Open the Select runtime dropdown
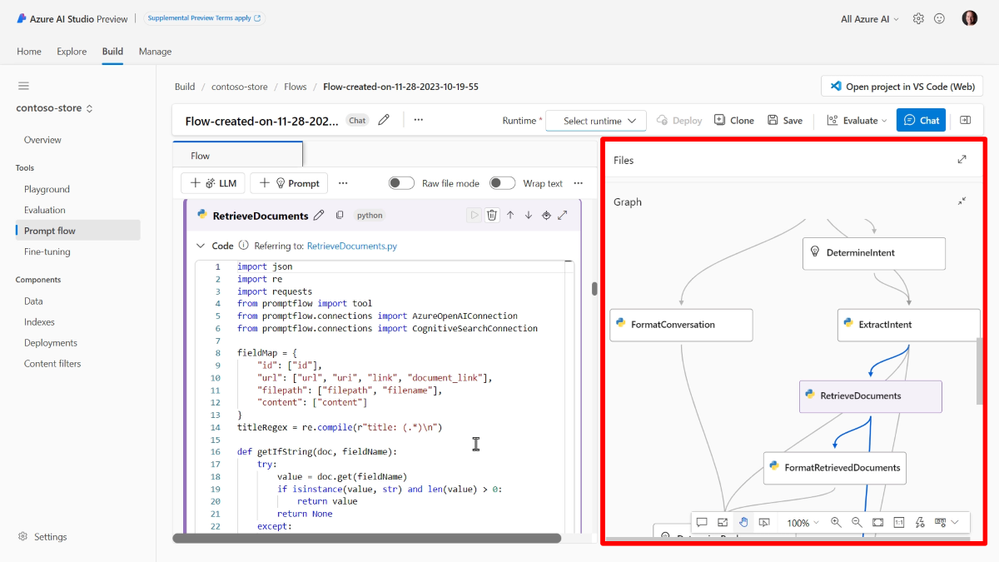This screenshot has width=999, height=562. click(x=597, y=121)
